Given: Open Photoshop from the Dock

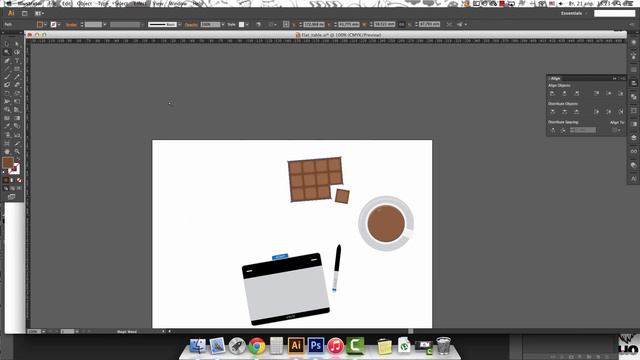Looking at the screenshot, I should tap(316, 346).
